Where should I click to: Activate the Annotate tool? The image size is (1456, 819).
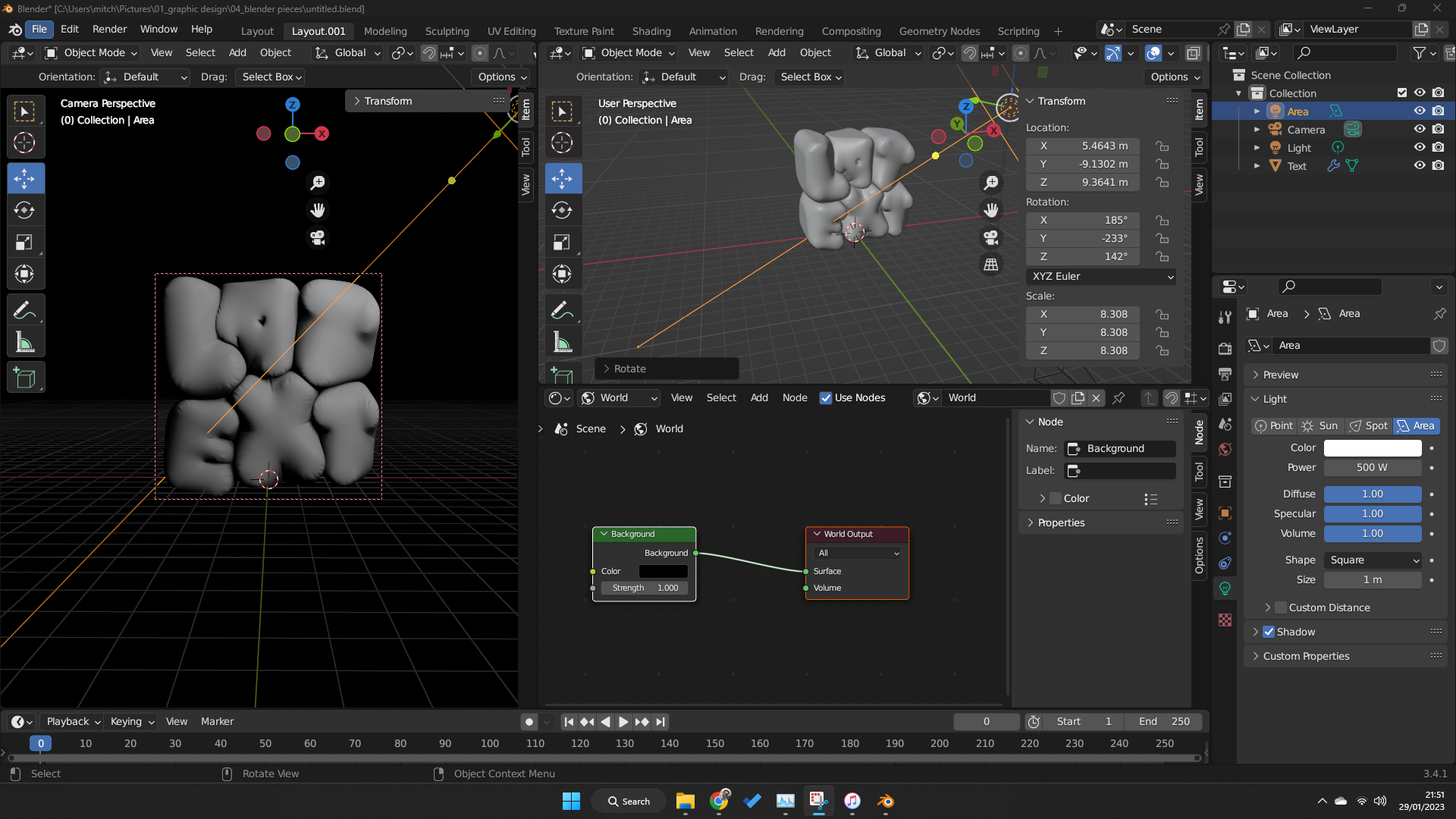[x=26, y=309]
